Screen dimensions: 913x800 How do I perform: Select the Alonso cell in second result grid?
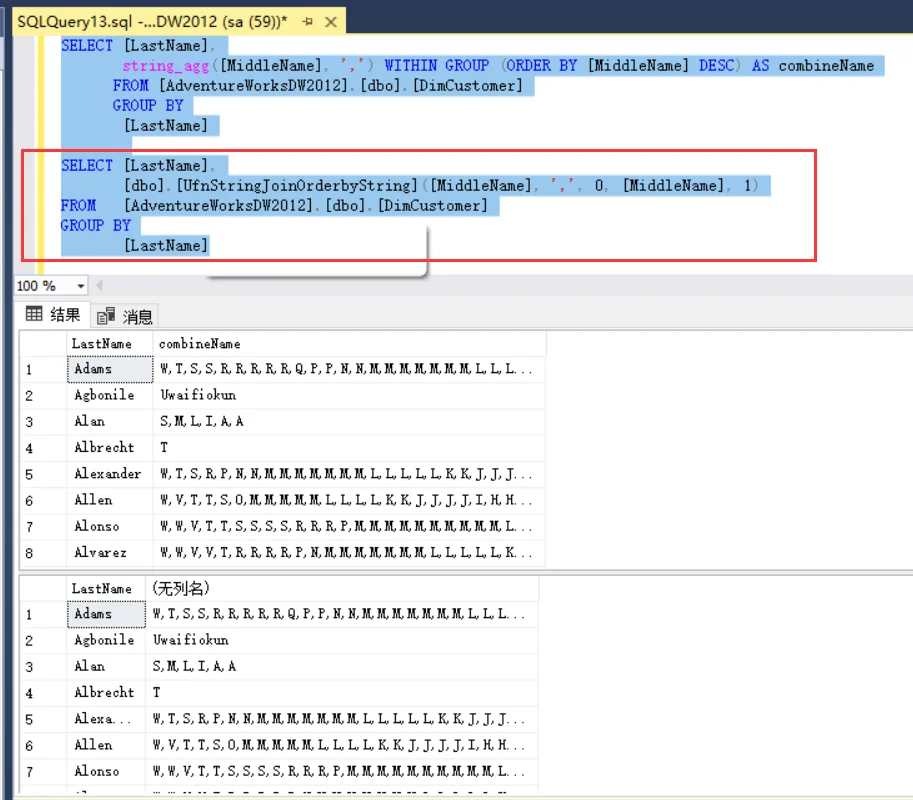pyautogui.click(x=106, y=771)
